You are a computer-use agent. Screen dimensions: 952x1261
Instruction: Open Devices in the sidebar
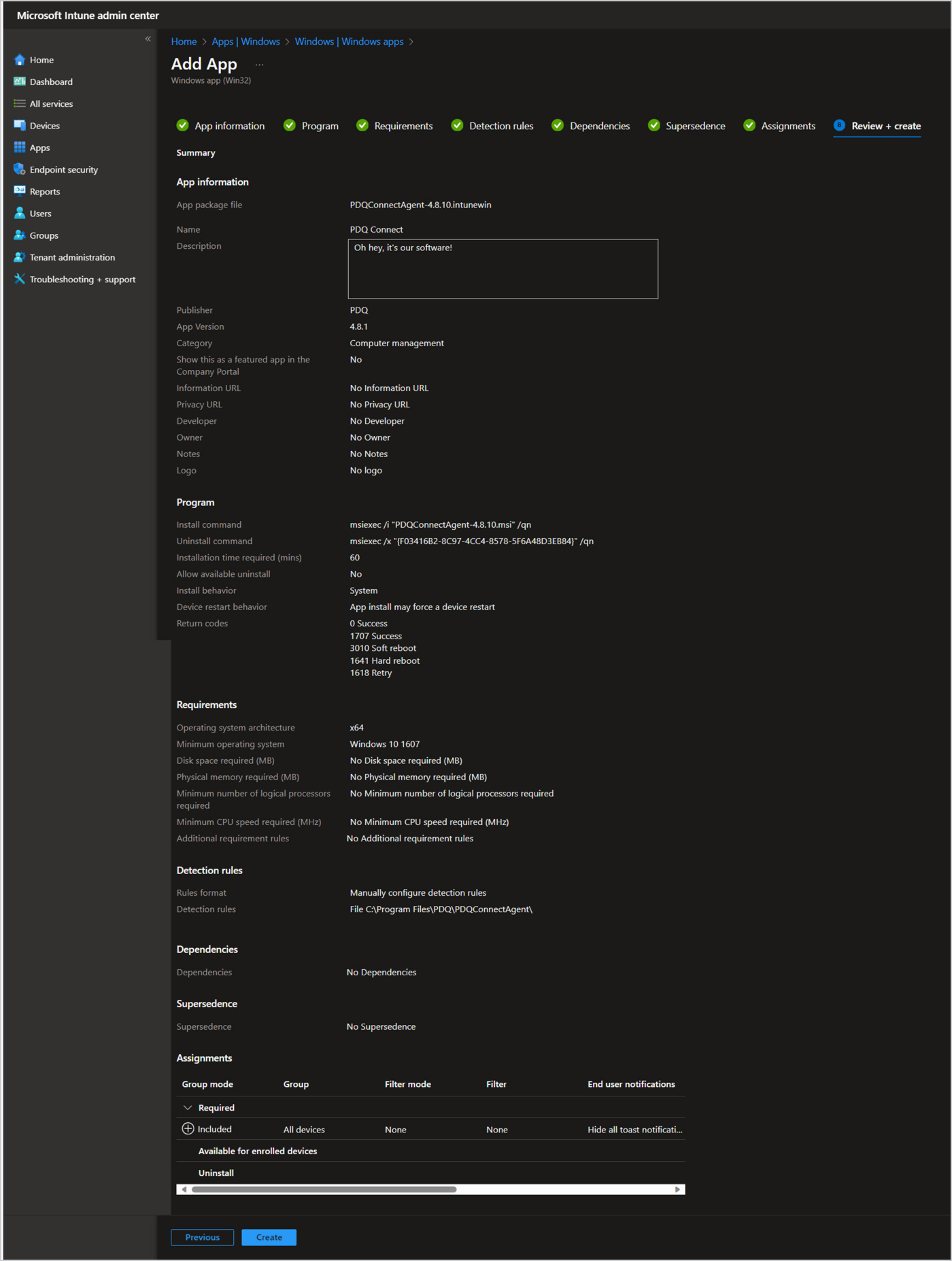45,125
